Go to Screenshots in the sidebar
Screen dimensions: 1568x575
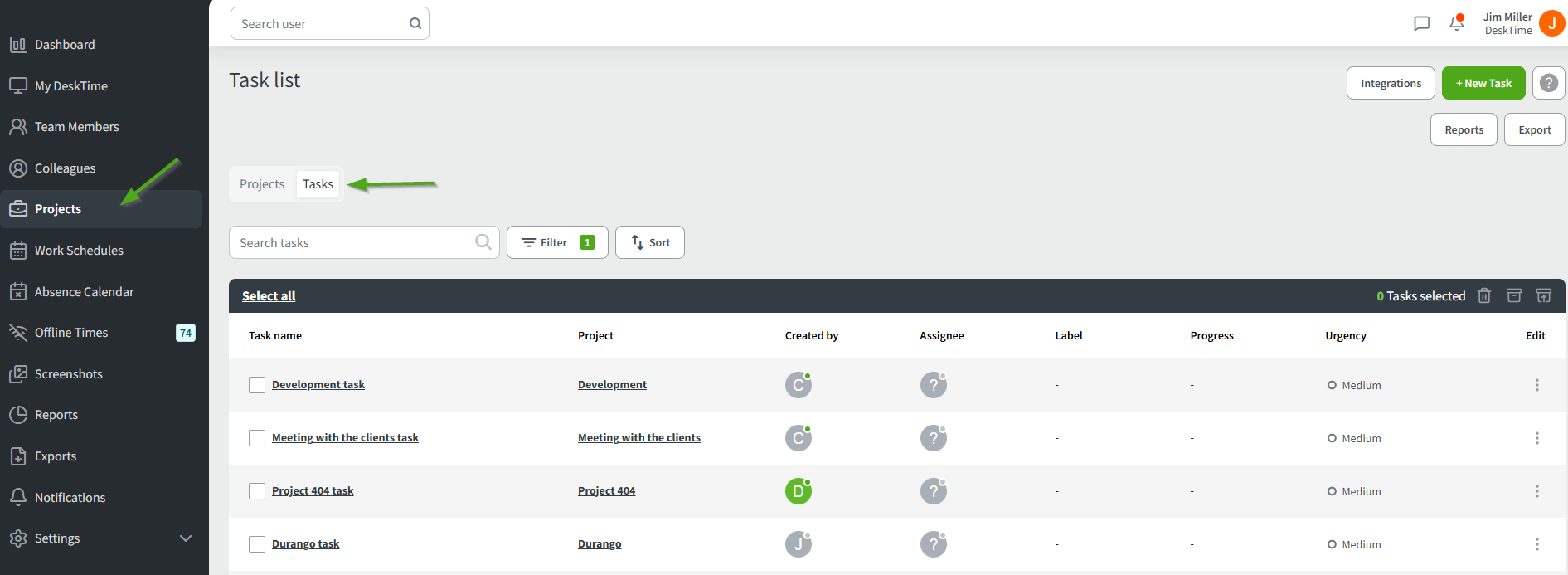click(x=68, y=374)
